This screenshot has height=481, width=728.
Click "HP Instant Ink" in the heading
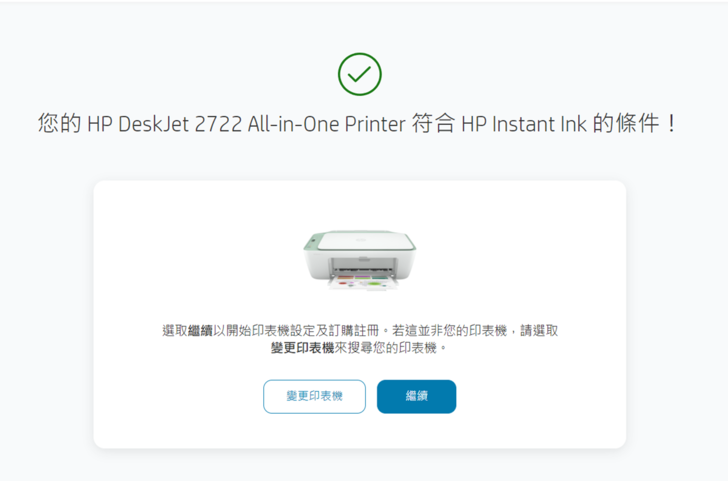coord(525,125)
